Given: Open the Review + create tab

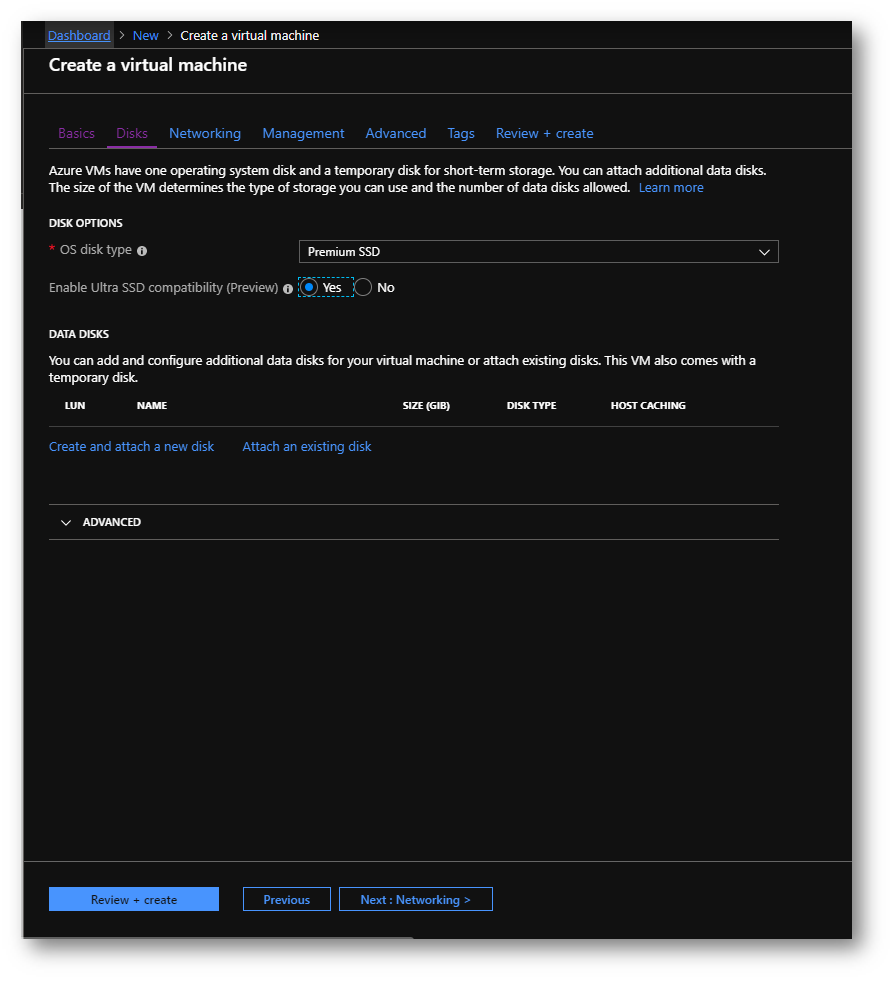Looking at the screenshot, I should coord(544,133).
